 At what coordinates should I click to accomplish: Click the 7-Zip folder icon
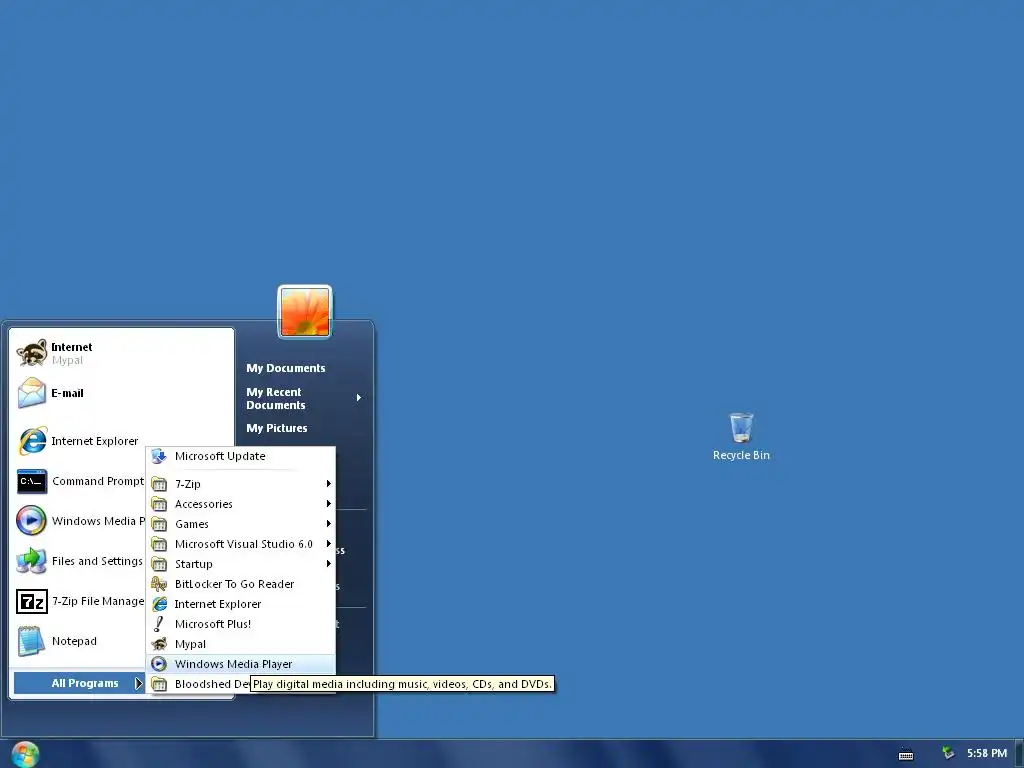[x=159, y=484]
